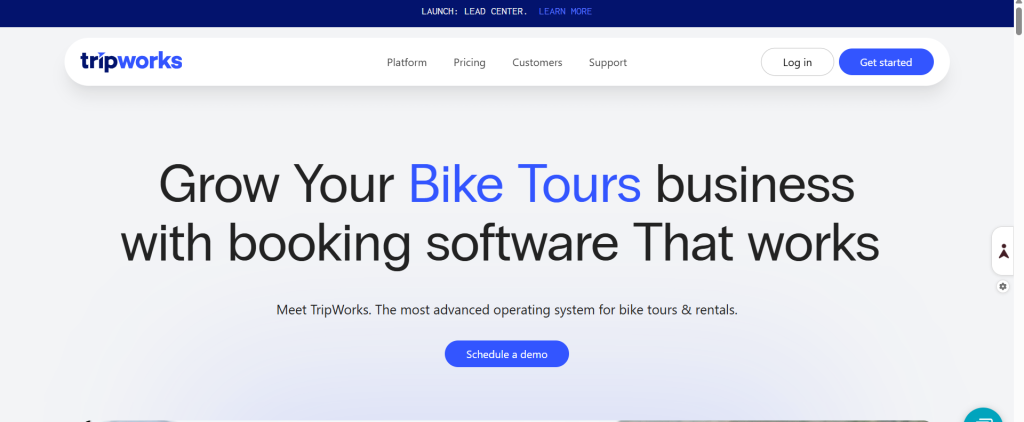Open the Customers menu item

(537, 63)
